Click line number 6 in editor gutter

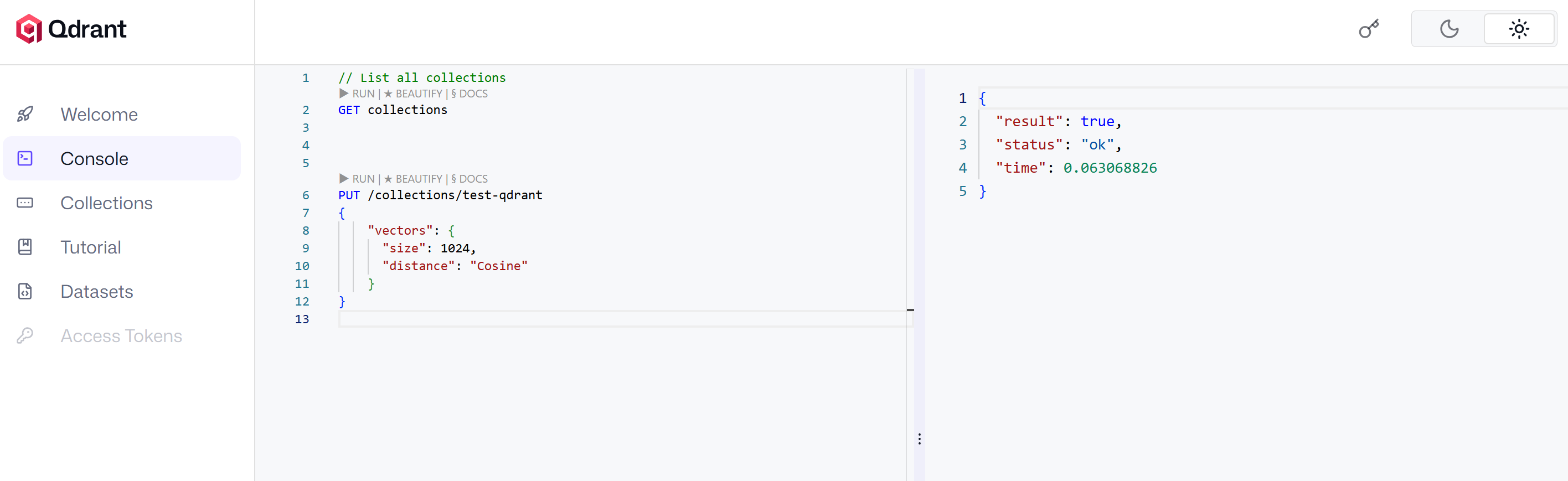306,195
